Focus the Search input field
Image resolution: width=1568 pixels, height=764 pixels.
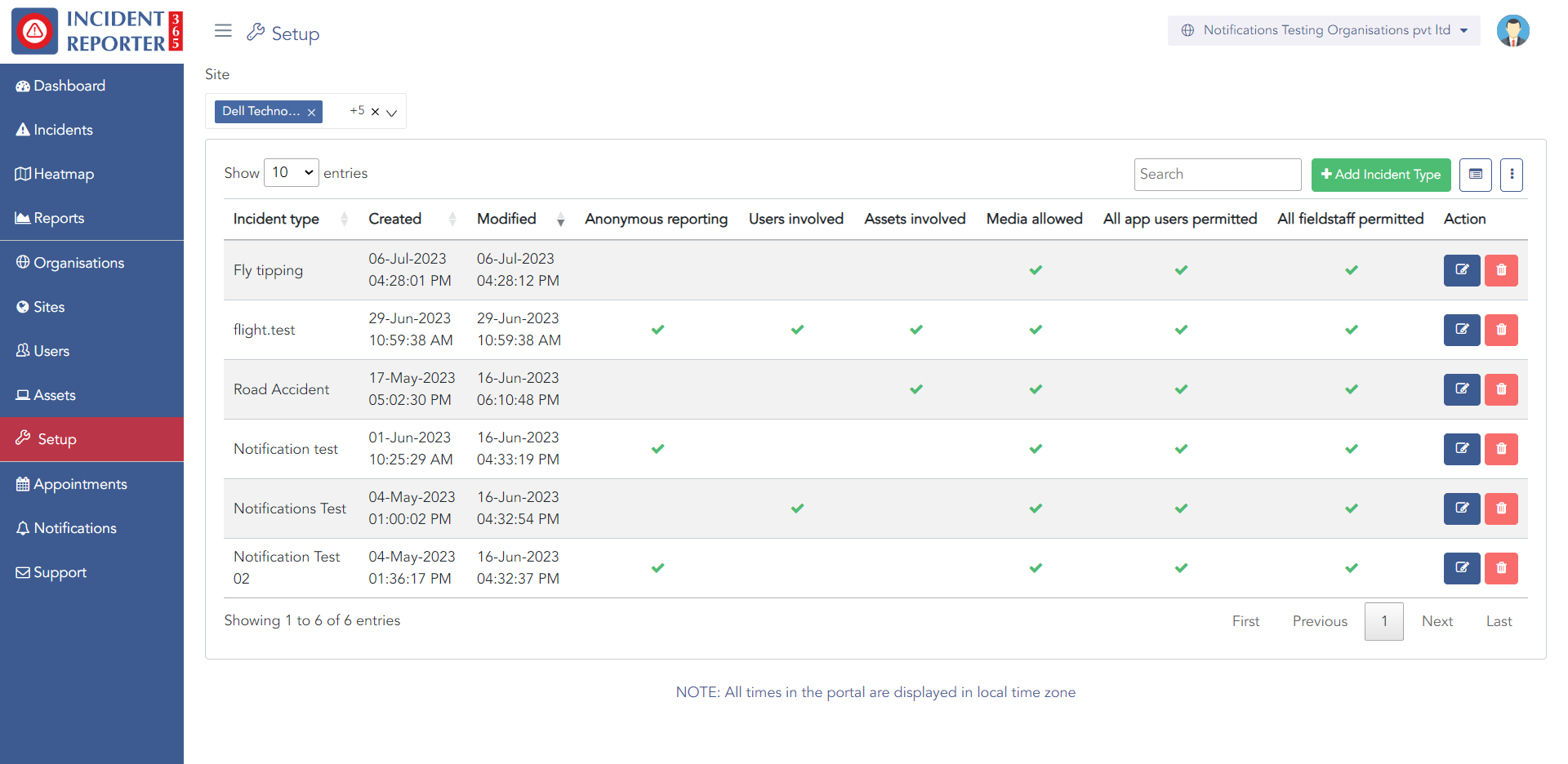[x=1217, y=175]
